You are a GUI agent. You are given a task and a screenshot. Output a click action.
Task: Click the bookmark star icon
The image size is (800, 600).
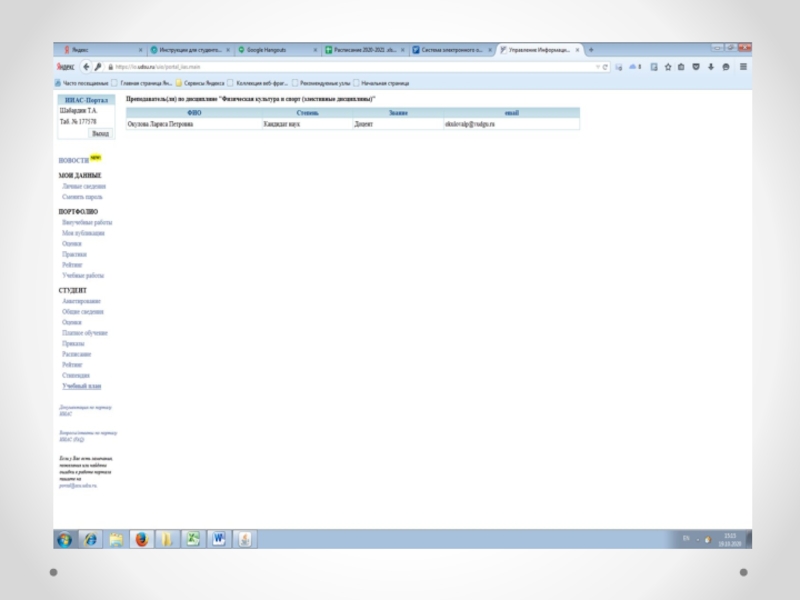[667, 67]
